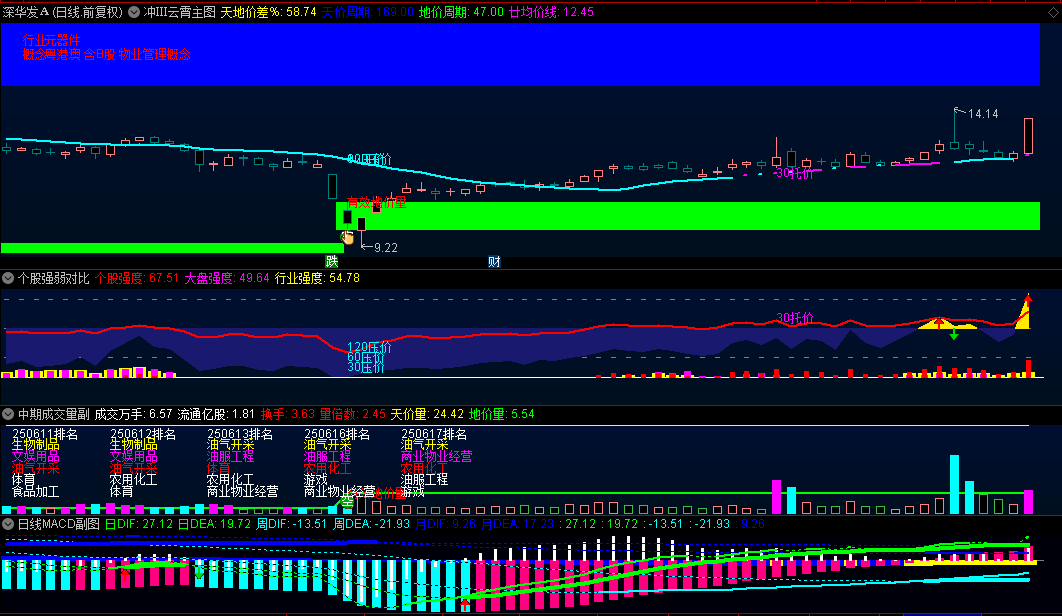The image size is (1062, 616).
Task: Click the 廿均价线: 12.45 value
Action: (x=551, y=12)
